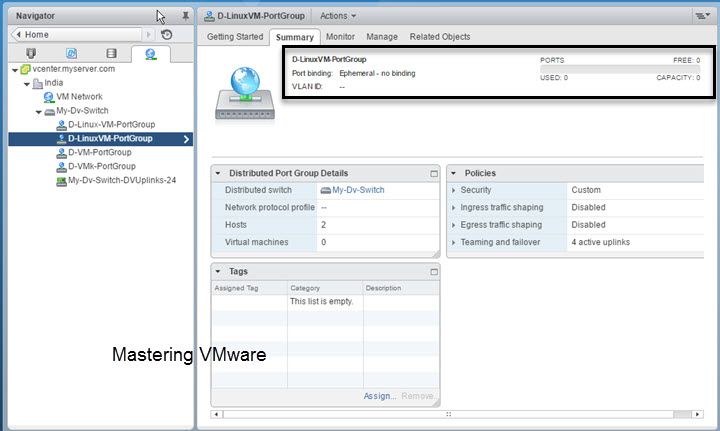Go back to Home
720x431 pixels.
pyautogui.click(x=78, y=34)
